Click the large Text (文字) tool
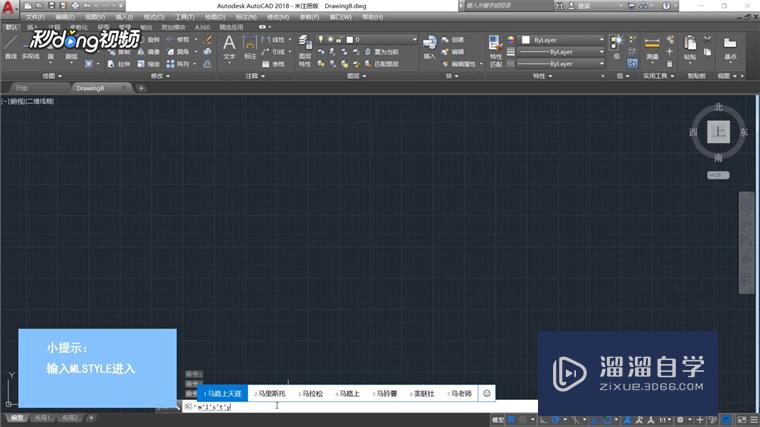Viewport: 760px width, 427px height. tap(229, 47)
